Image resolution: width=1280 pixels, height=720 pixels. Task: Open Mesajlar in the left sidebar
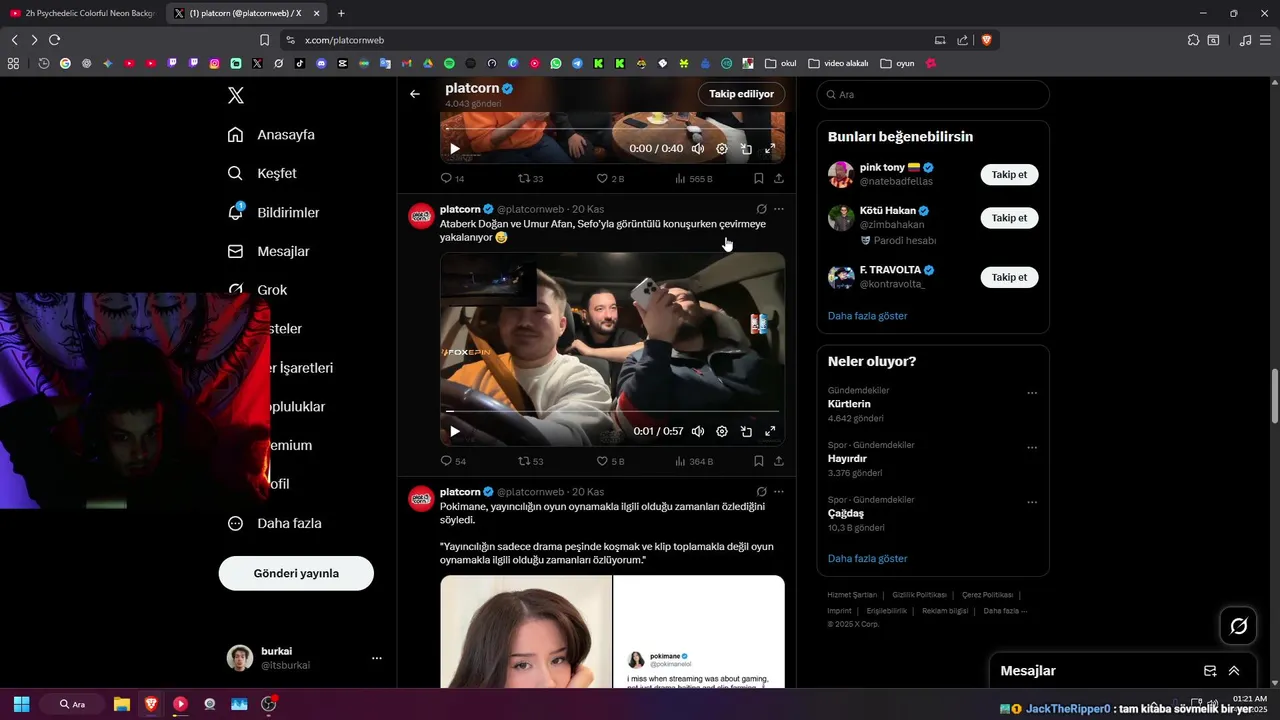pos(268,251)
